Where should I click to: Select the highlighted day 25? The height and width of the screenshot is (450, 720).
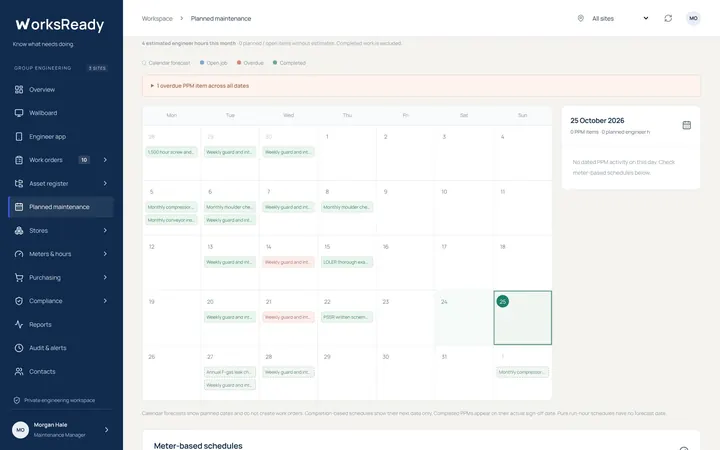click(523, 317)
